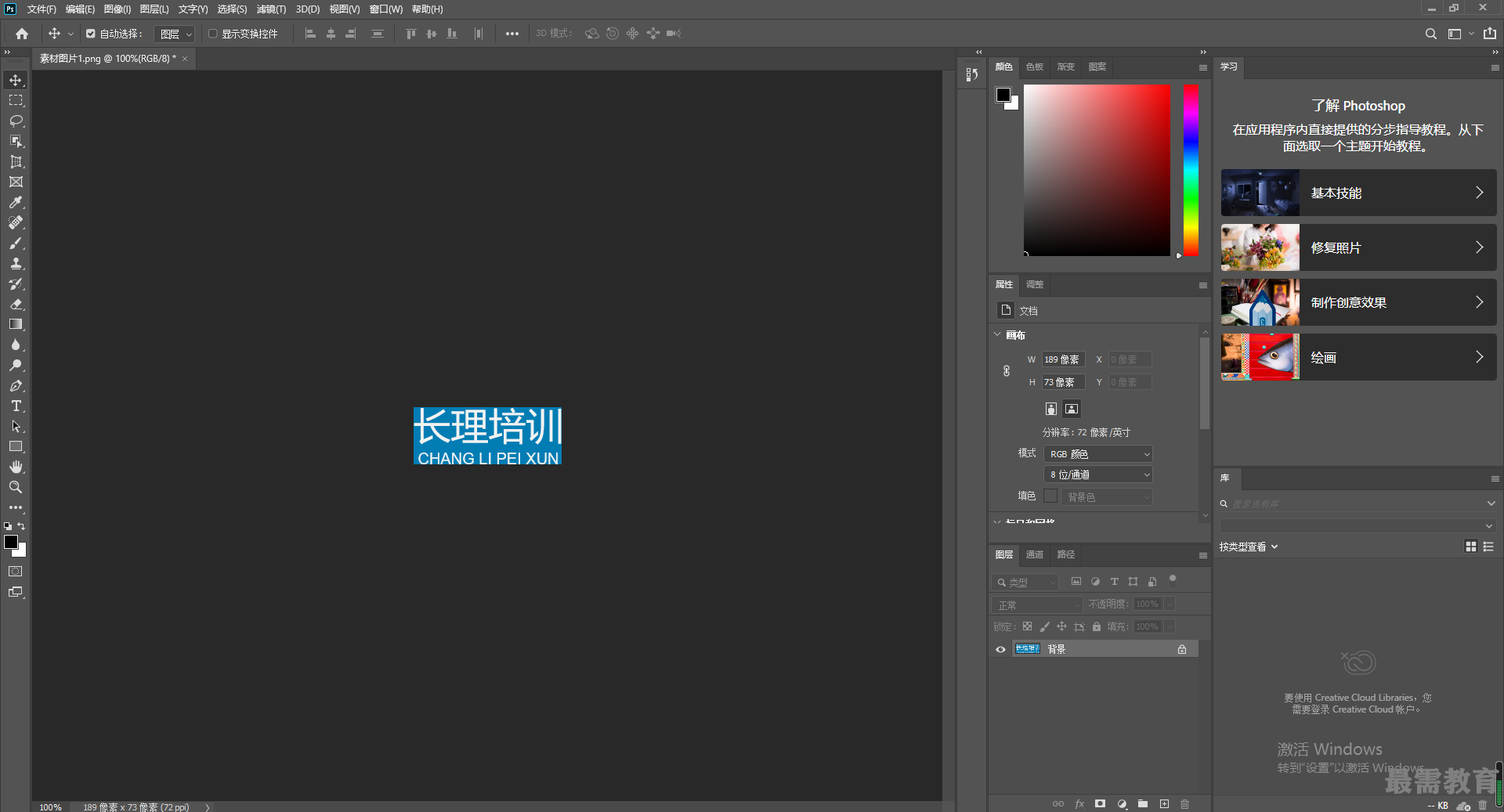Screen dimensions: 1504x812
Task: Open the Window menu
Action: [x=386, y=9]
